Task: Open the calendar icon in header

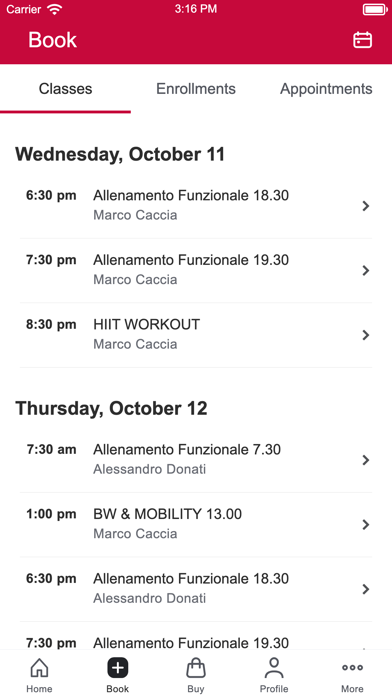Action: pos(362,40)
